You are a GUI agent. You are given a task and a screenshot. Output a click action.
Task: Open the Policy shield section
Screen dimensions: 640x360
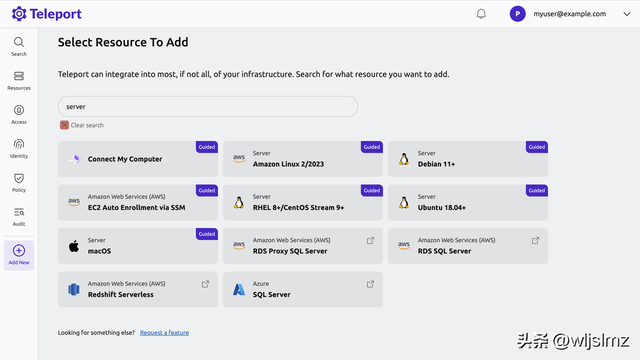tap(19, 182)
